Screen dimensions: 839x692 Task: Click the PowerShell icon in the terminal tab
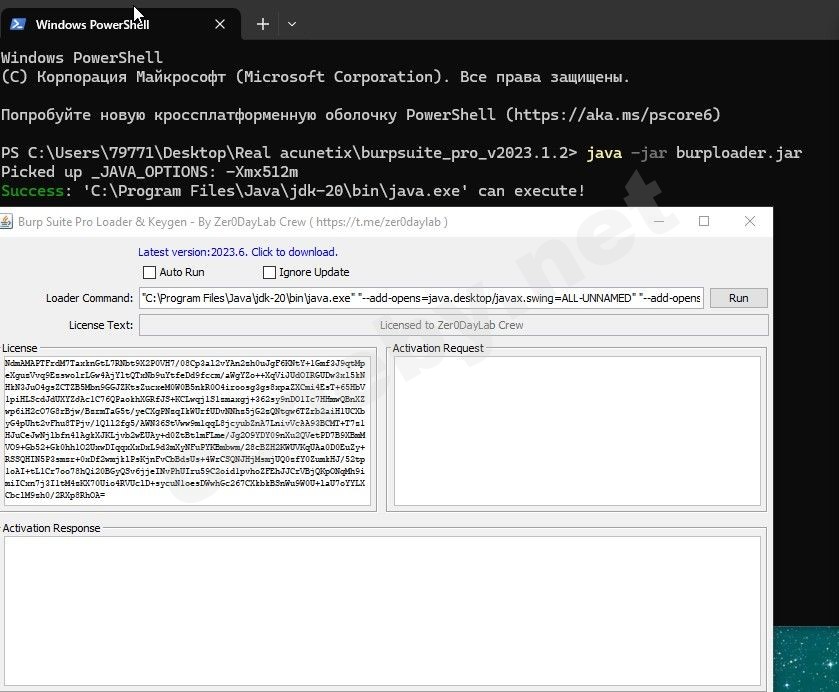18,24
